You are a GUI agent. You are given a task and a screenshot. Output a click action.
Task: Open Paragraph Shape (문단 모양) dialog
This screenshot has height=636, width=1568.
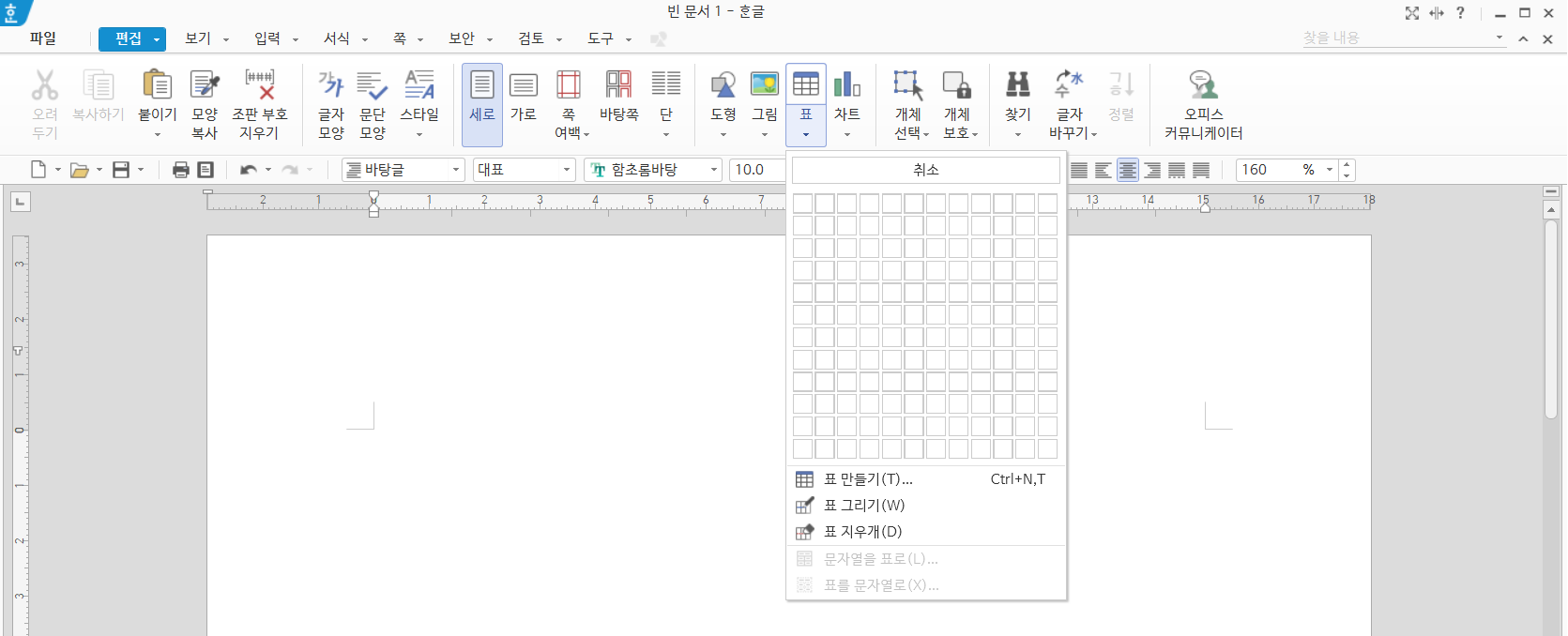[x=373, y=103]
